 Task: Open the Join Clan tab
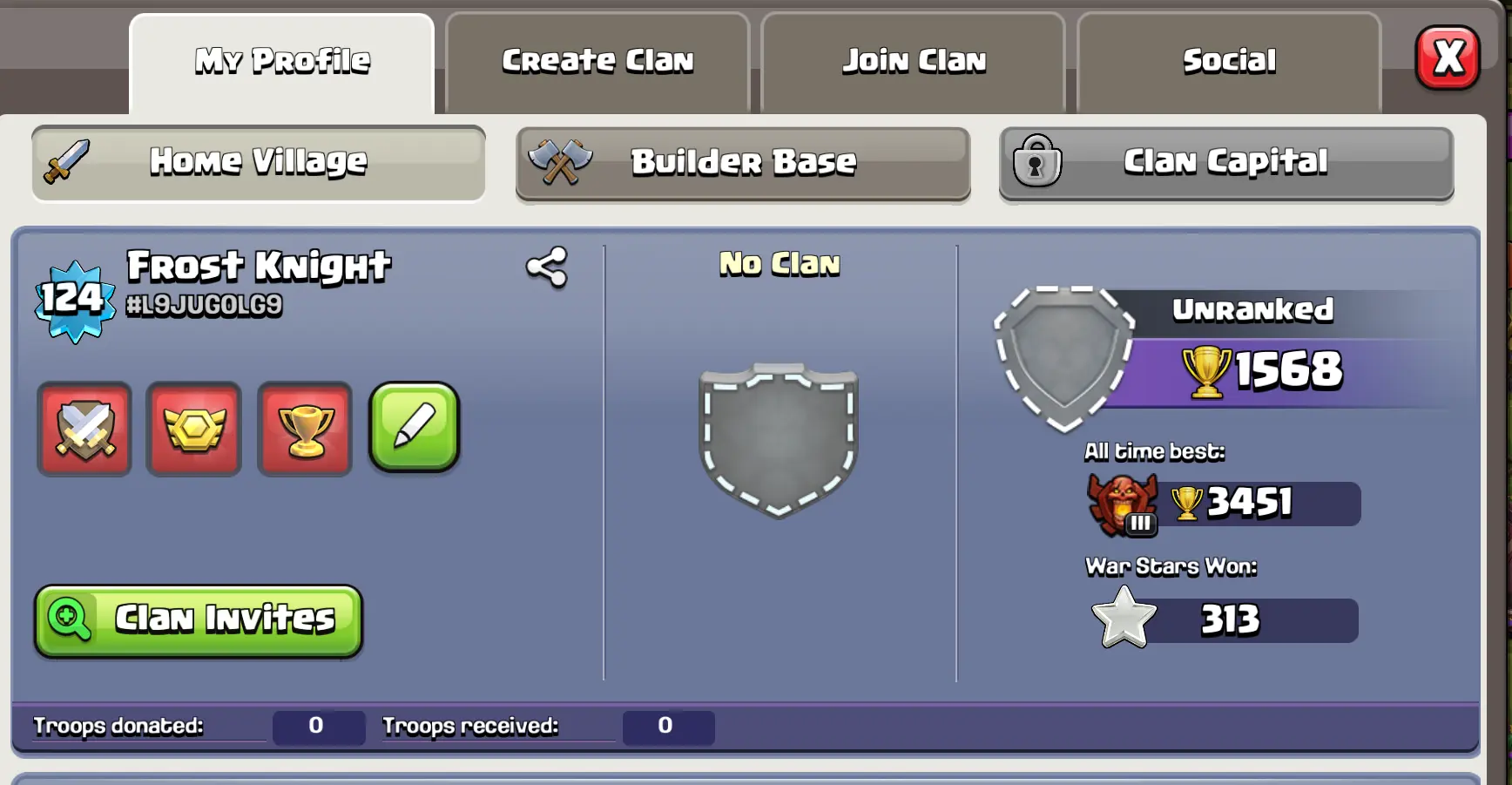pos(914,63)
